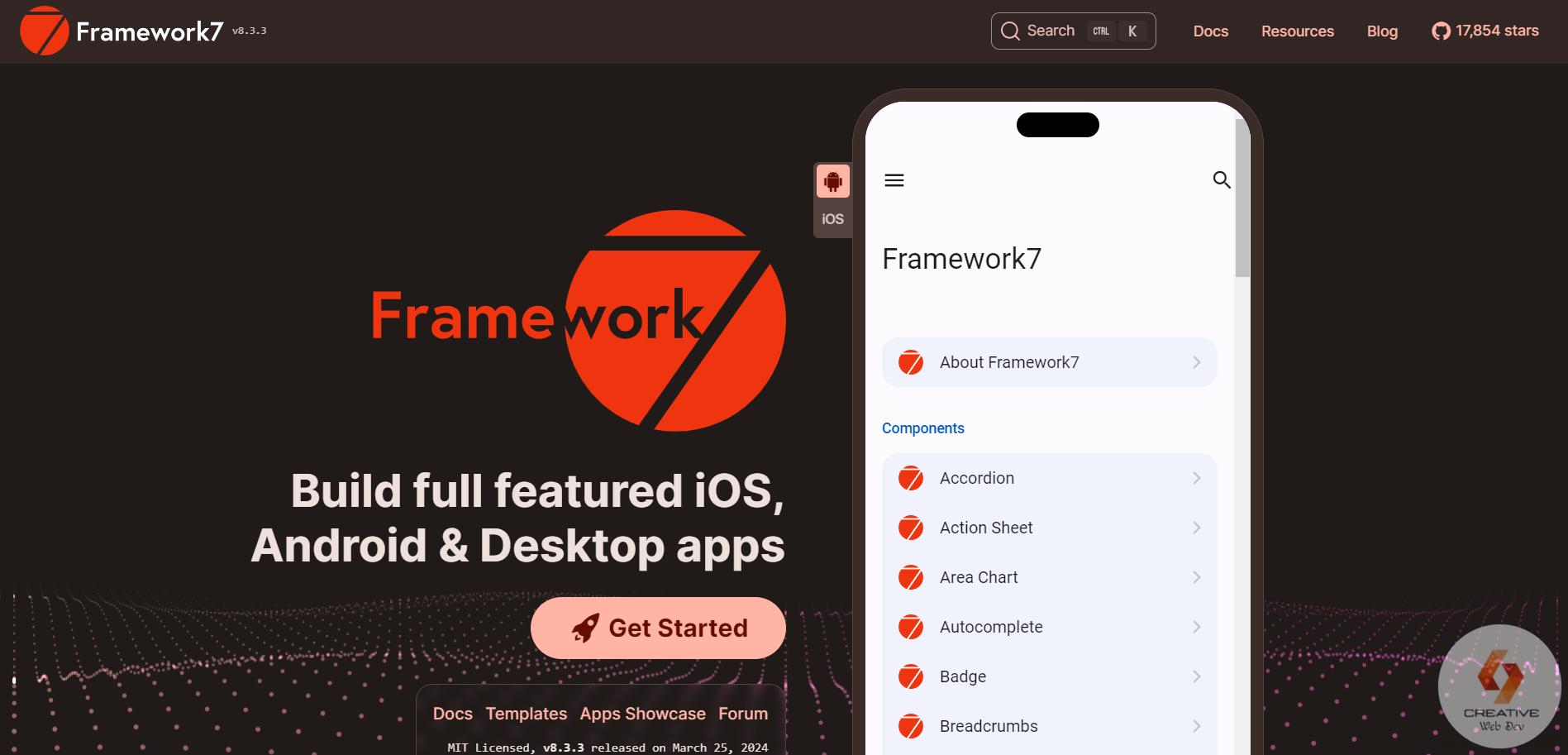Open the chevron on the Accordion row
This screenshot has width=1568, height=755.
pyautogui.click(x=1197, y=478)
